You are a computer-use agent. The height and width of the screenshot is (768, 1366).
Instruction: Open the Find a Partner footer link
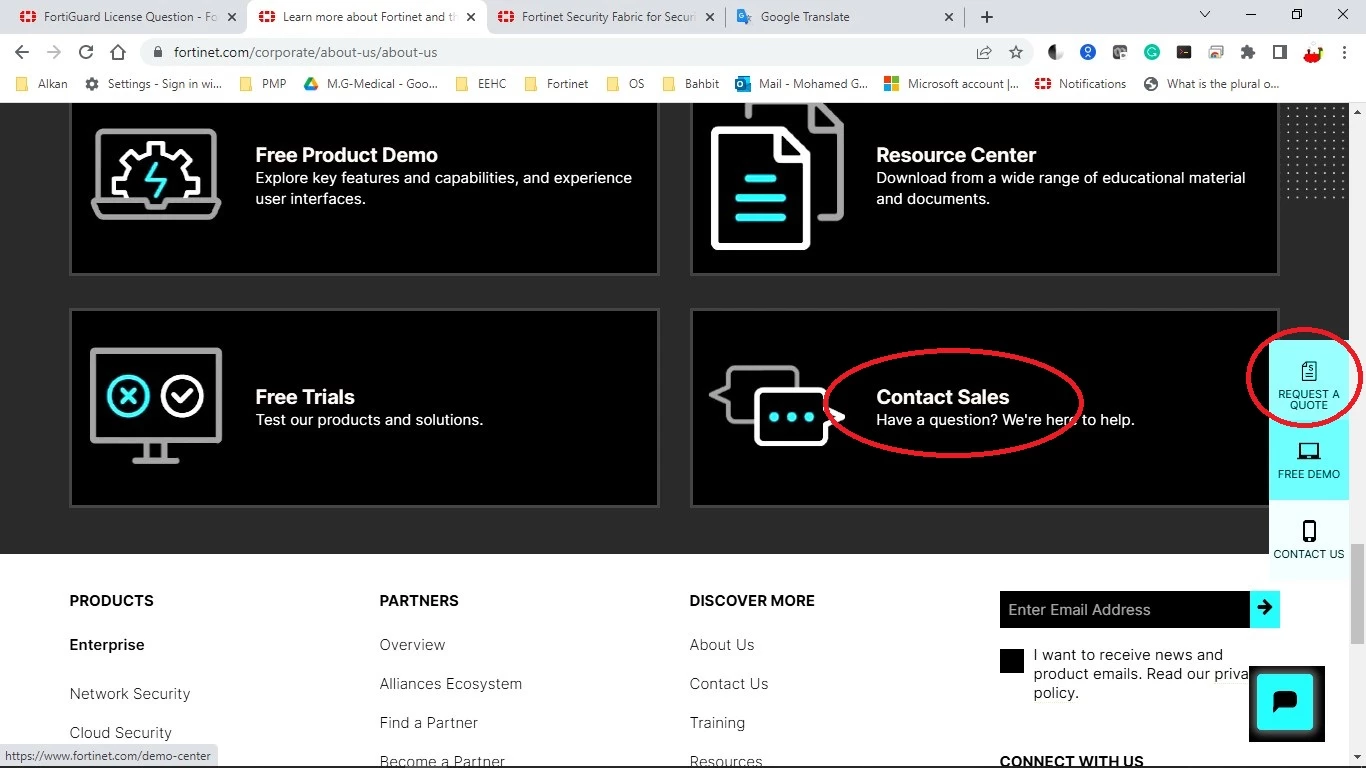click(x=429, y=722)
